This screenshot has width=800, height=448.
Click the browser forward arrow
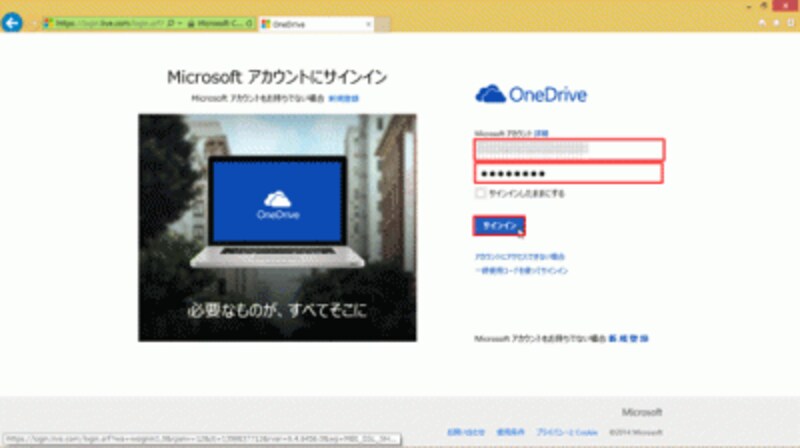click(34, 23)
